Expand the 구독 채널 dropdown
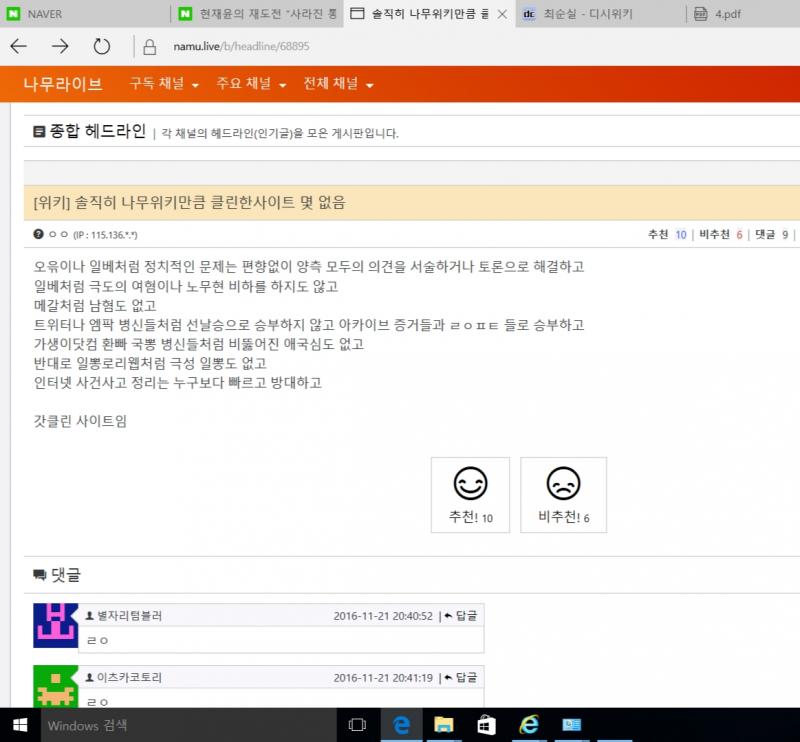 pos(164,84)
